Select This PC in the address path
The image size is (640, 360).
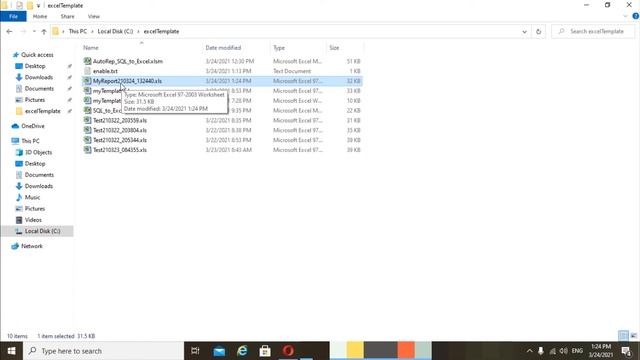coord(78,31)
